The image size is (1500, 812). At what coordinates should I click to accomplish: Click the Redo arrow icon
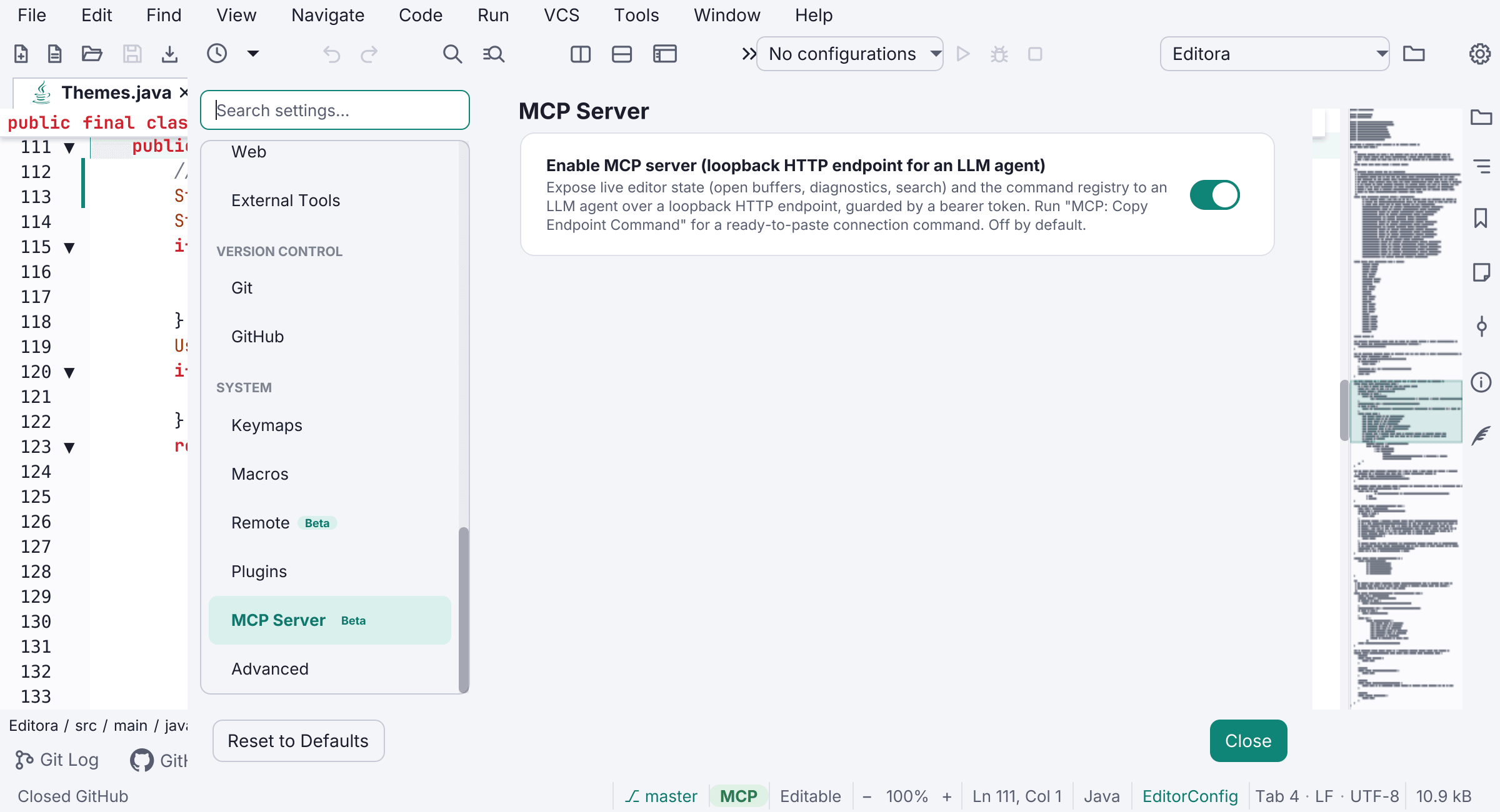369,54
